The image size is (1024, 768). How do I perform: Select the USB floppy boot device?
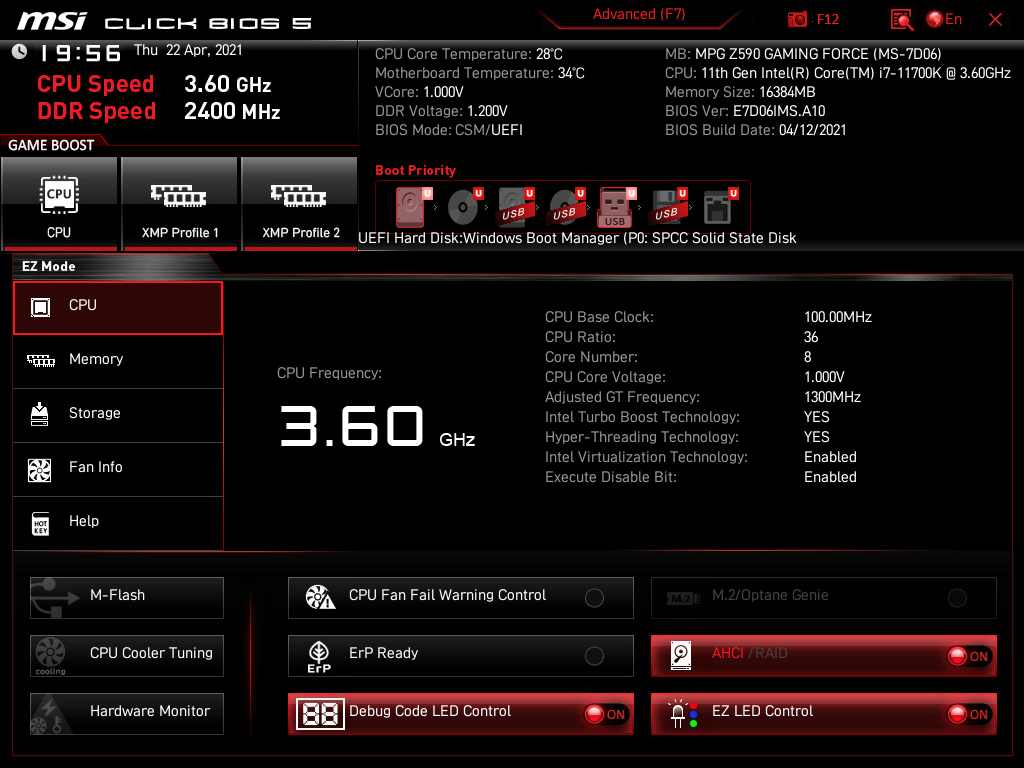(x=667, y=206)
